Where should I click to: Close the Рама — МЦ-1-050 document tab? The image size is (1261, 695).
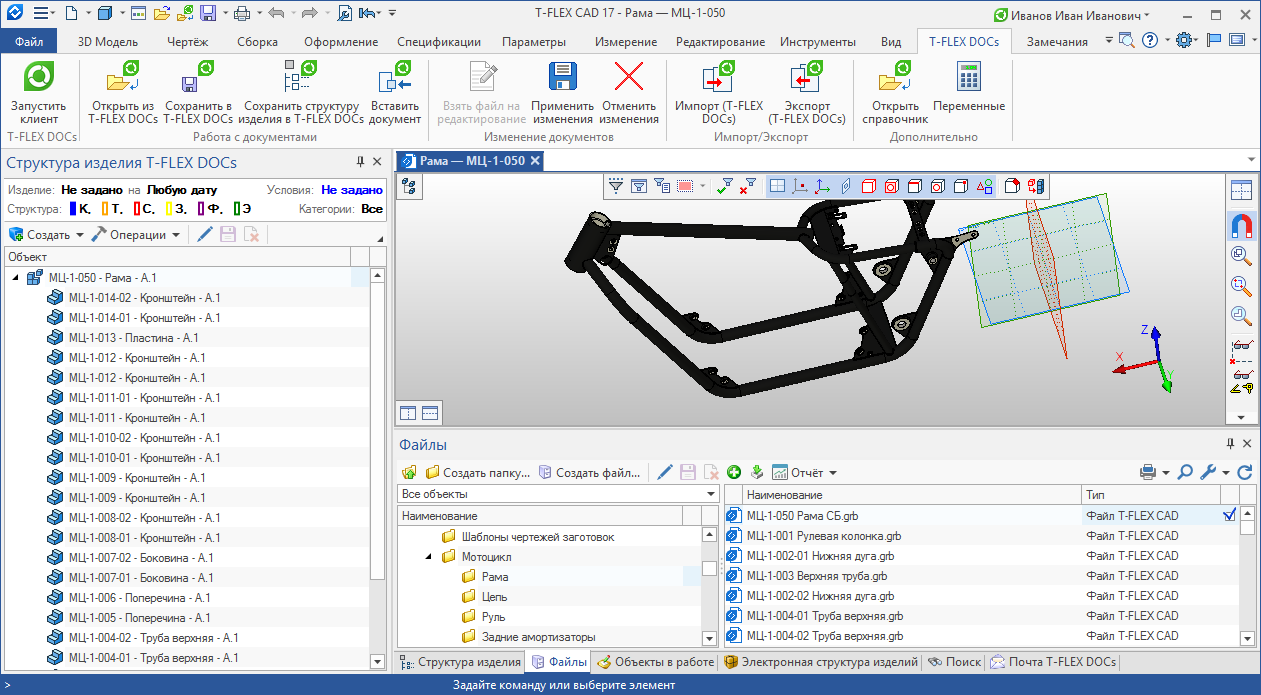(x=535, y=160)
